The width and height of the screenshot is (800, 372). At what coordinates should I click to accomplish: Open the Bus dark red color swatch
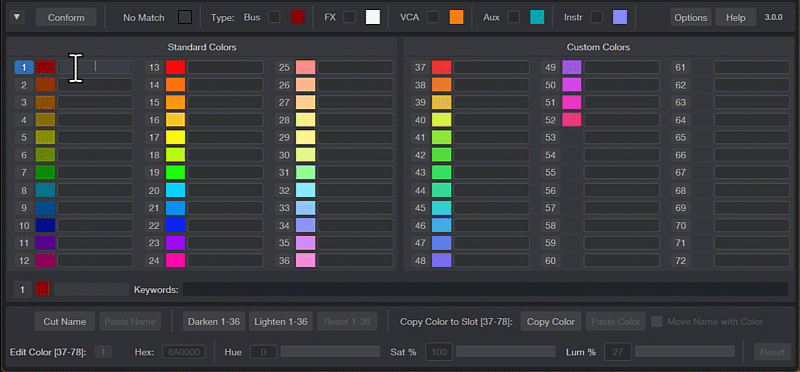coord(297,17)
